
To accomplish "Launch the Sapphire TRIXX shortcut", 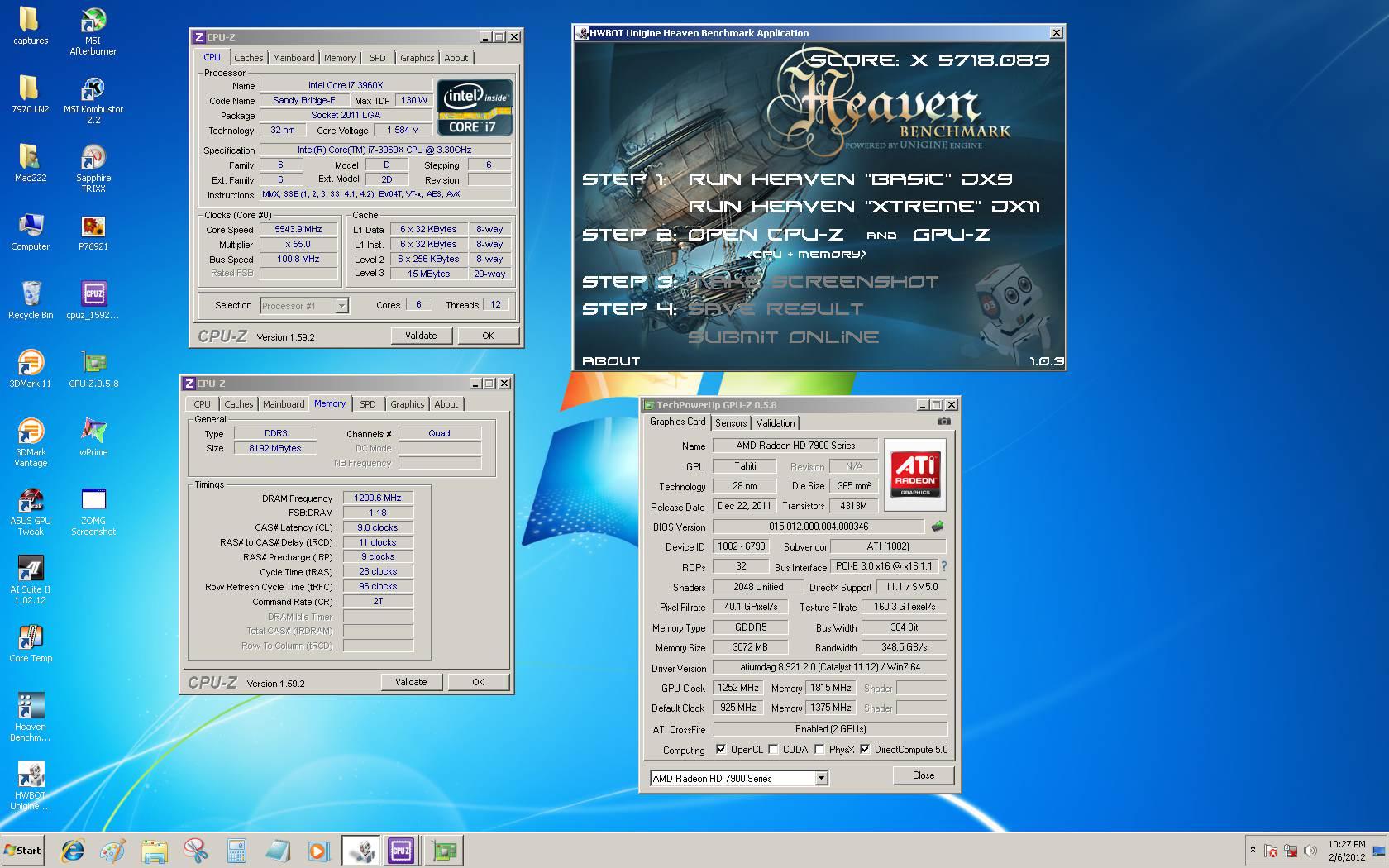I will pos(93,168).
